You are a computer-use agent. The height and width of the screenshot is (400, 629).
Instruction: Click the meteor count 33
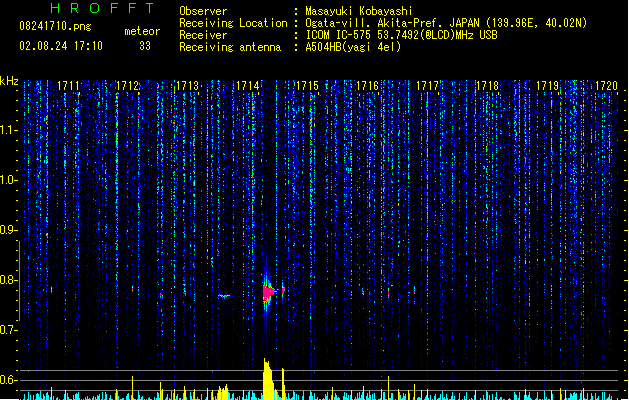pyautogui.click(x=145, y=46)
